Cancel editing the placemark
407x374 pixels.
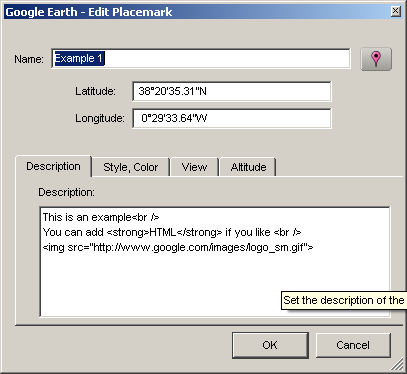pos(353,345)
